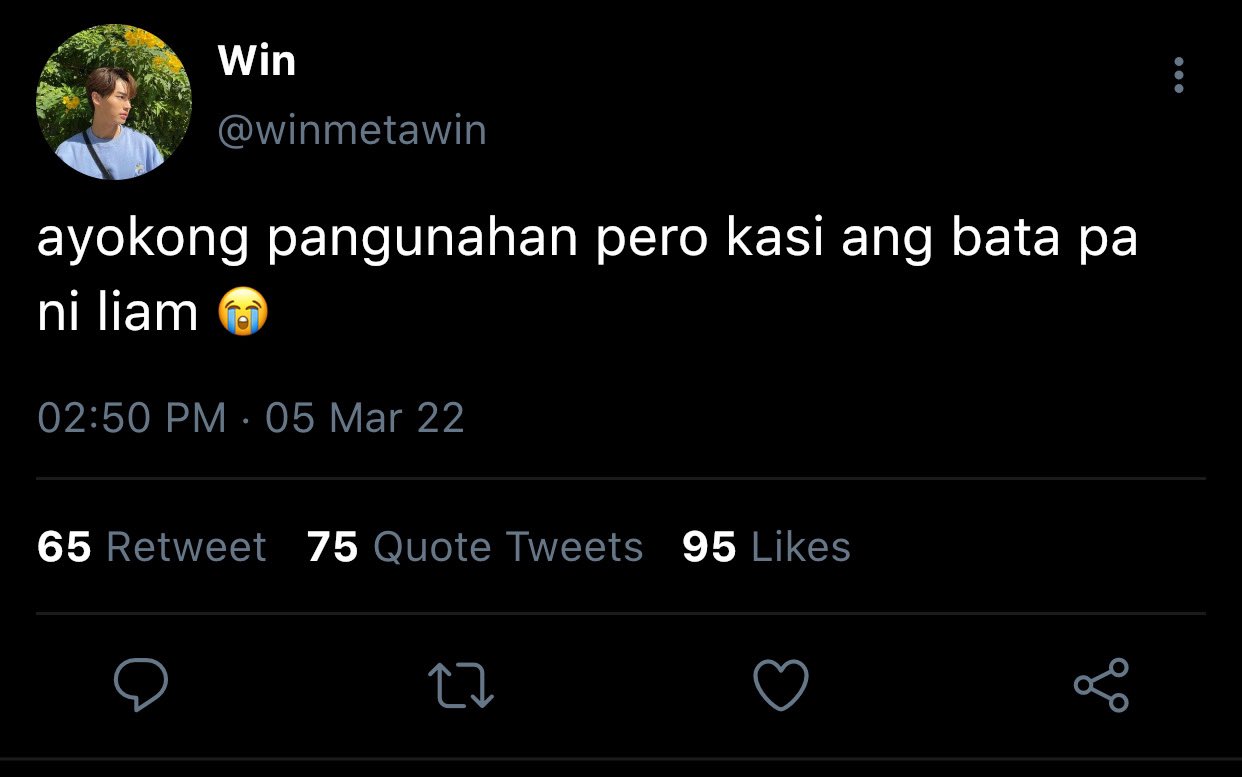Click the 02:50 PM timestamp

[x=132, y=417]
